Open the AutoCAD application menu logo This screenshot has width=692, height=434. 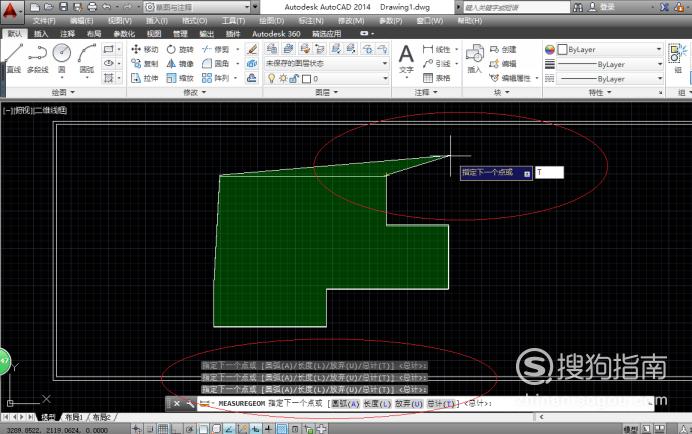(x=10, y=11)
